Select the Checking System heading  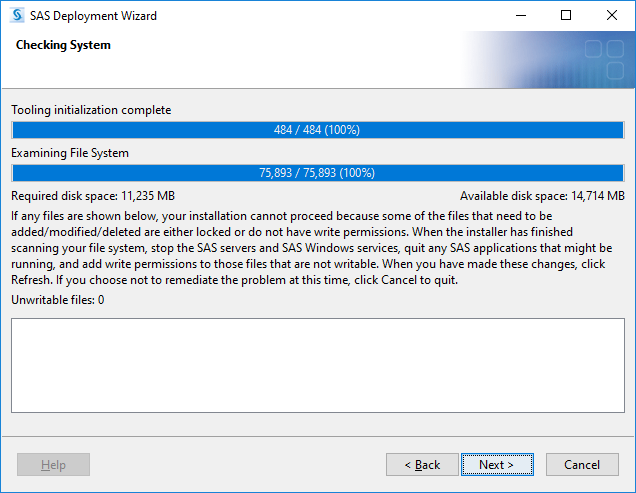[63, 45]
